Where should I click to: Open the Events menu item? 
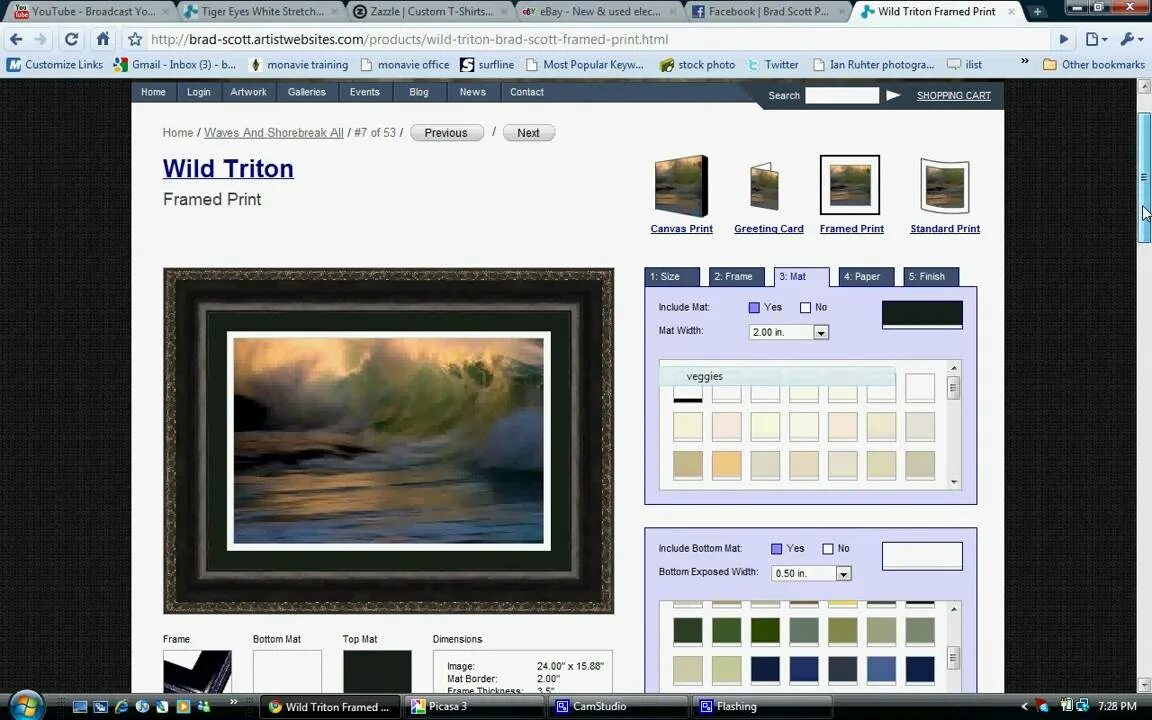pyautogui.click(x=364, y=92)
